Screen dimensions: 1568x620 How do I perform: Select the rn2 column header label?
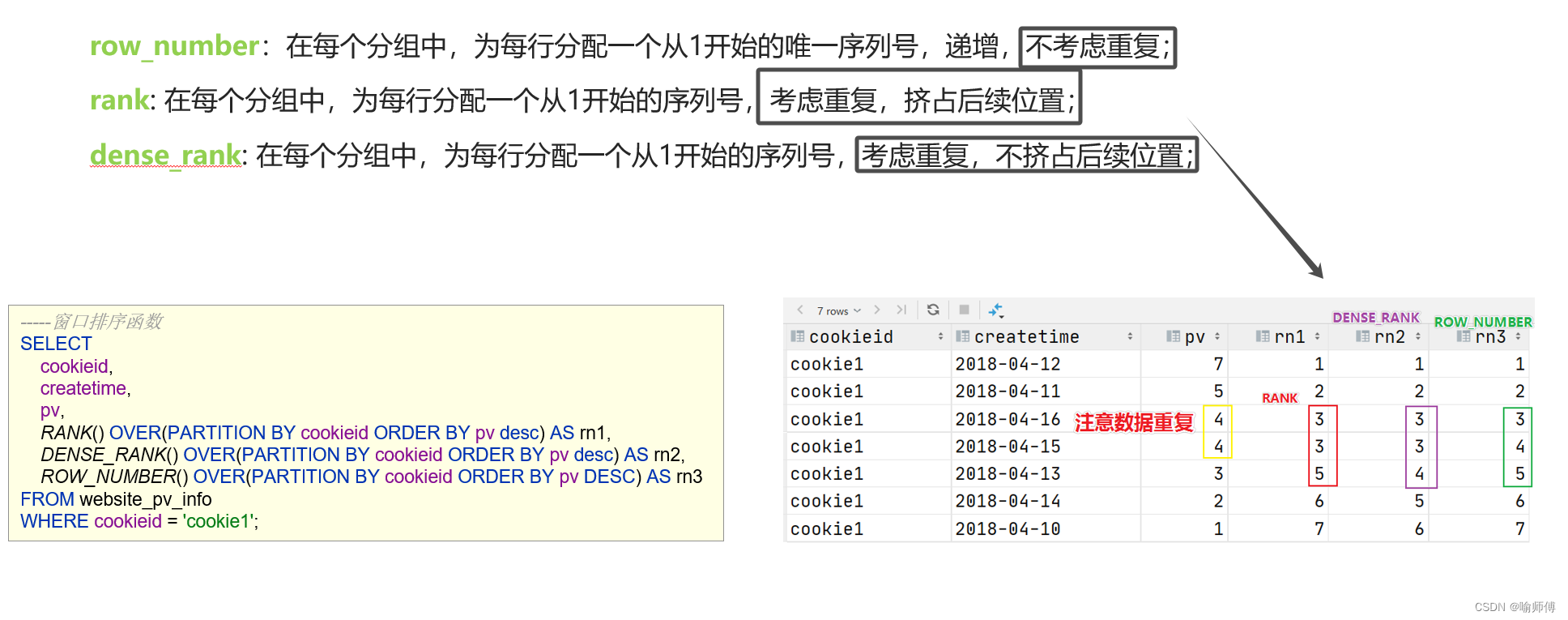coord(1390,336)
